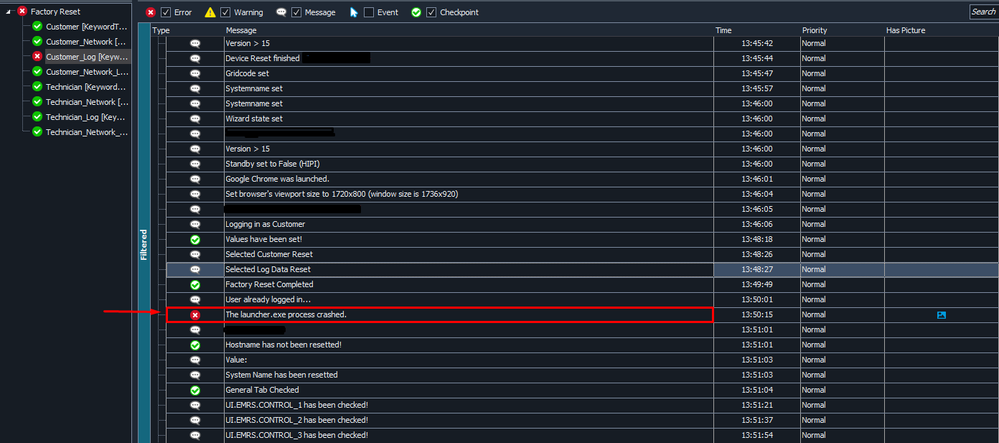Toggle the Warning filter checkbox

point(226,12)
